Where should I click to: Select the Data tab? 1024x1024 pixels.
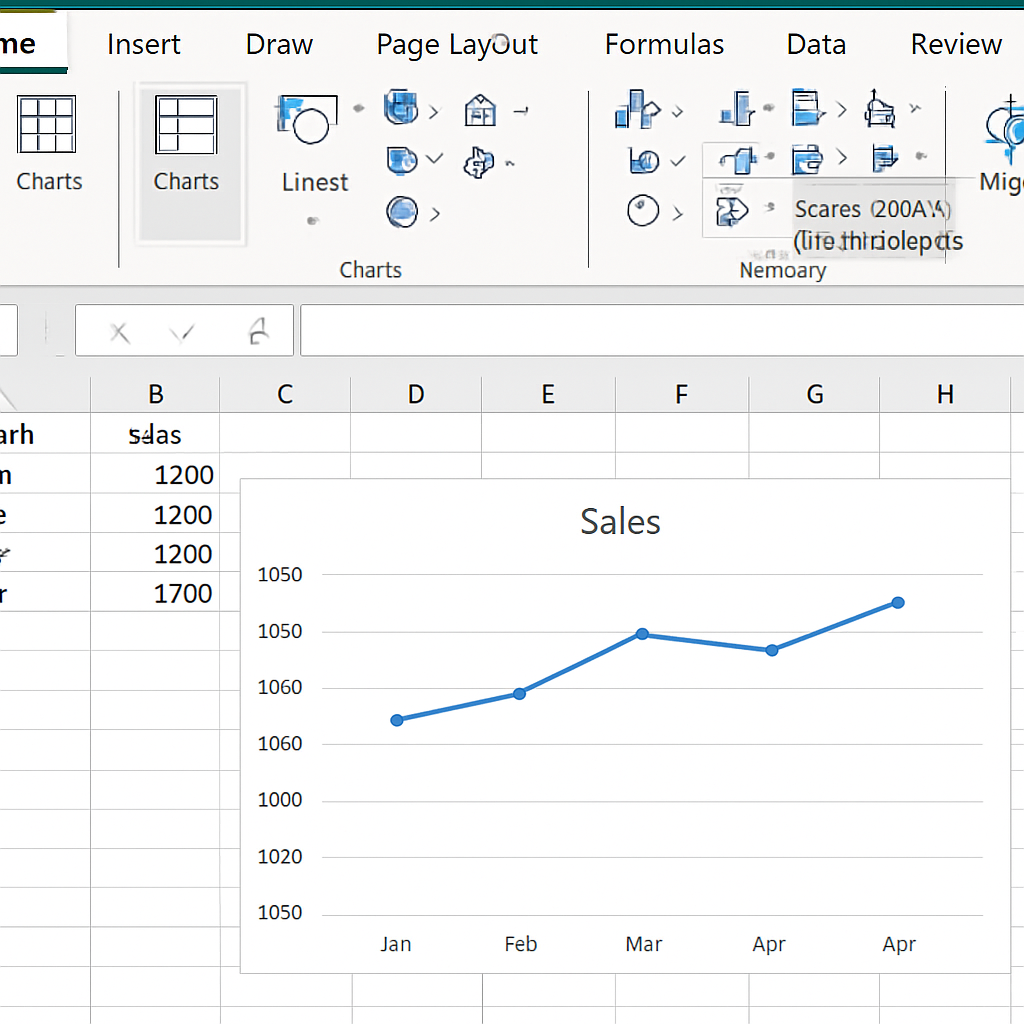tap(816, 44)
